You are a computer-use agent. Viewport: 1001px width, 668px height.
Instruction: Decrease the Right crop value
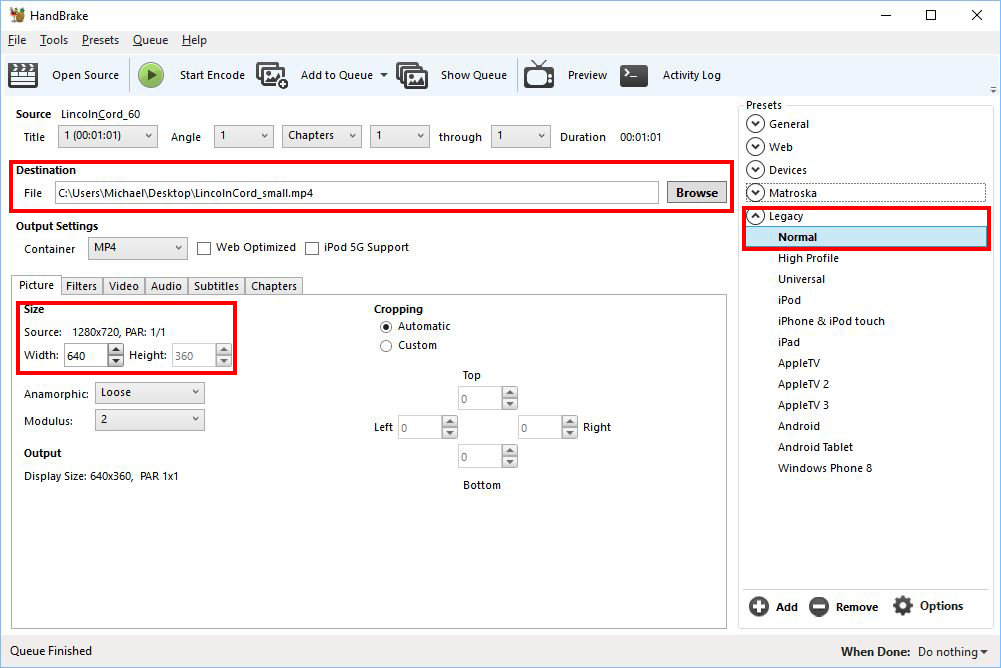(x=569, y=432)
